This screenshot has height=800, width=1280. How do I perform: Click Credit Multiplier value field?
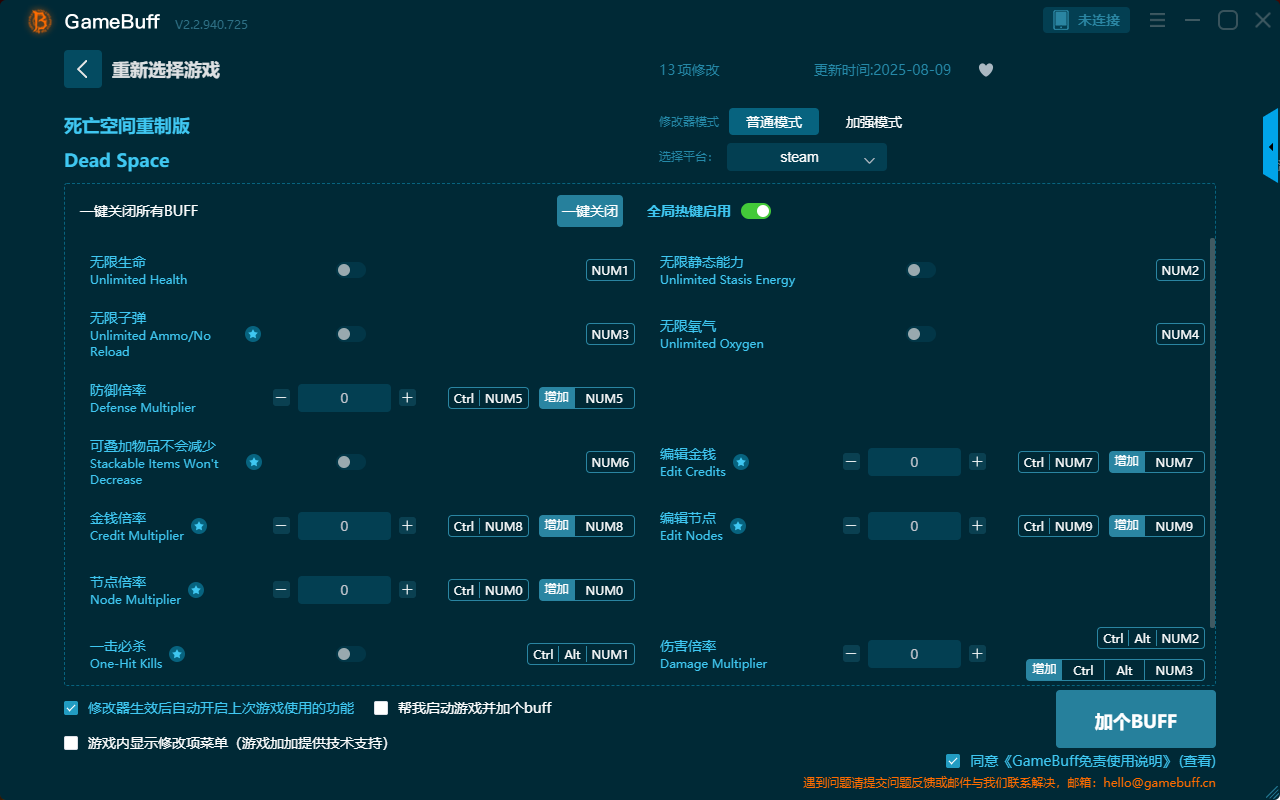(x=344, y=526)
